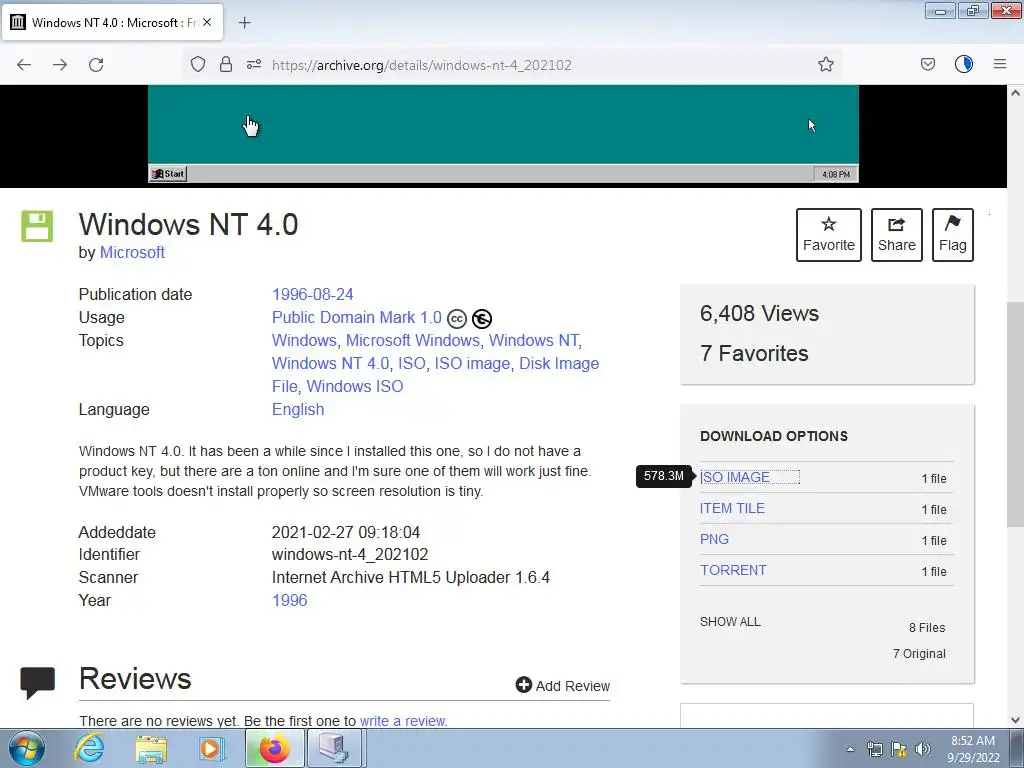Filter by English language link
Screen dimensions: 1024x768
click(x=298, y=409)
